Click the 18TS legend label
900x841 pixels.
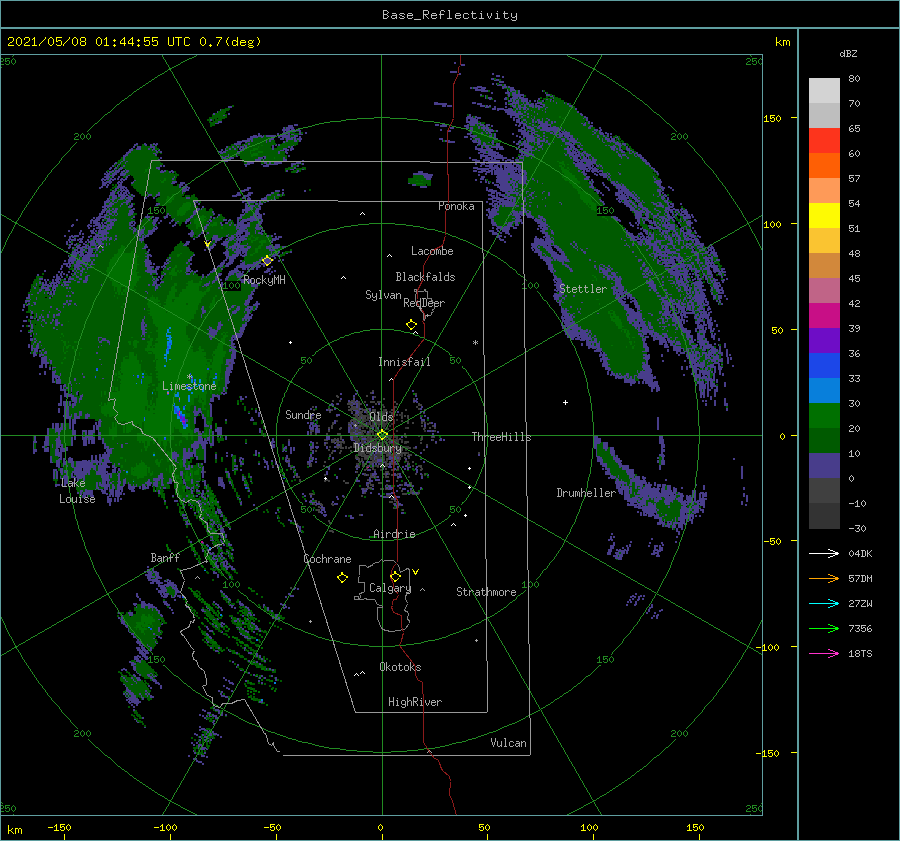(860, 653)
